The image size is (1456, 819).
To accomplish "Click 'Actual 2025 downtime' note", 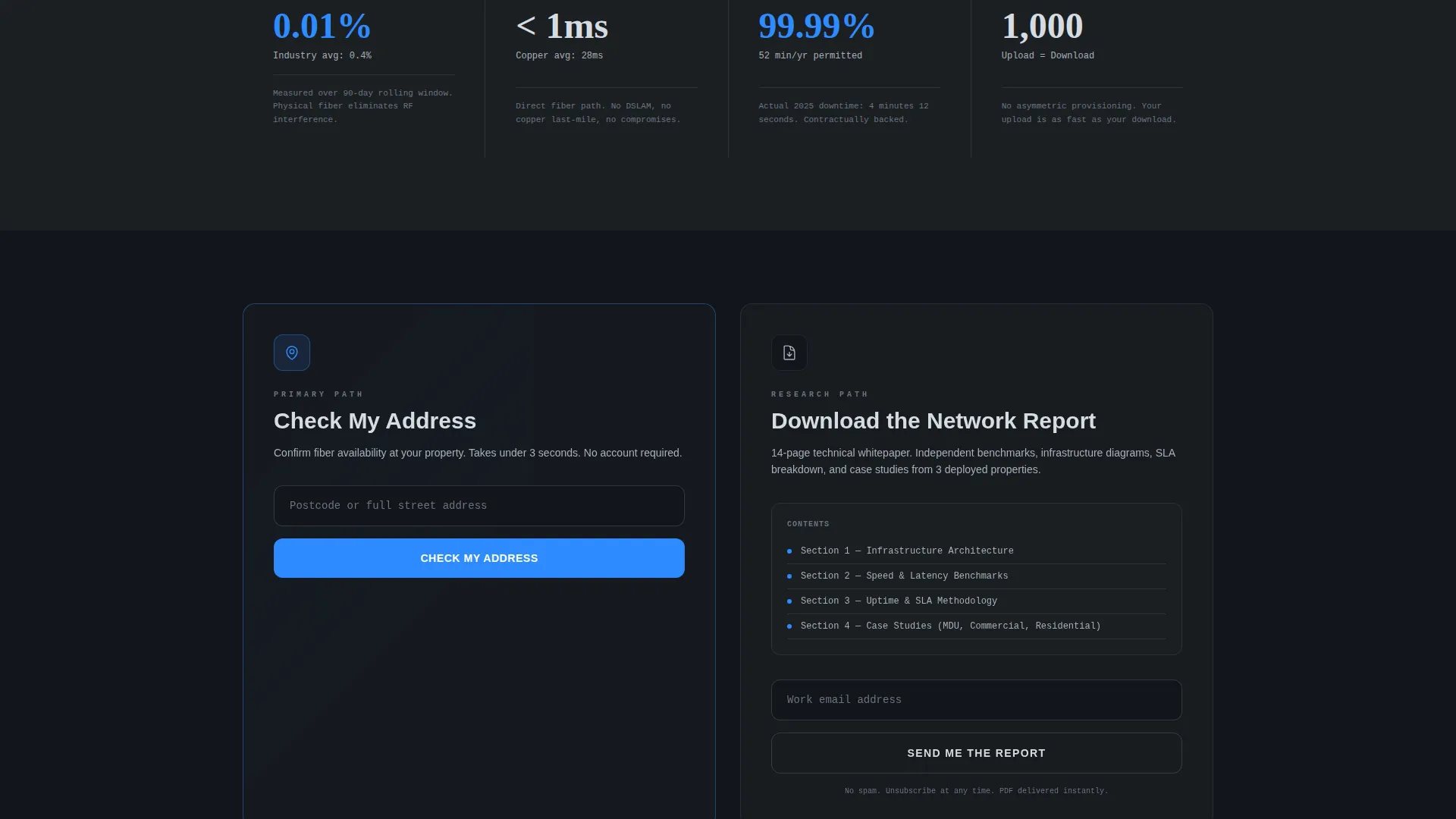I will (x=844, y=113).
